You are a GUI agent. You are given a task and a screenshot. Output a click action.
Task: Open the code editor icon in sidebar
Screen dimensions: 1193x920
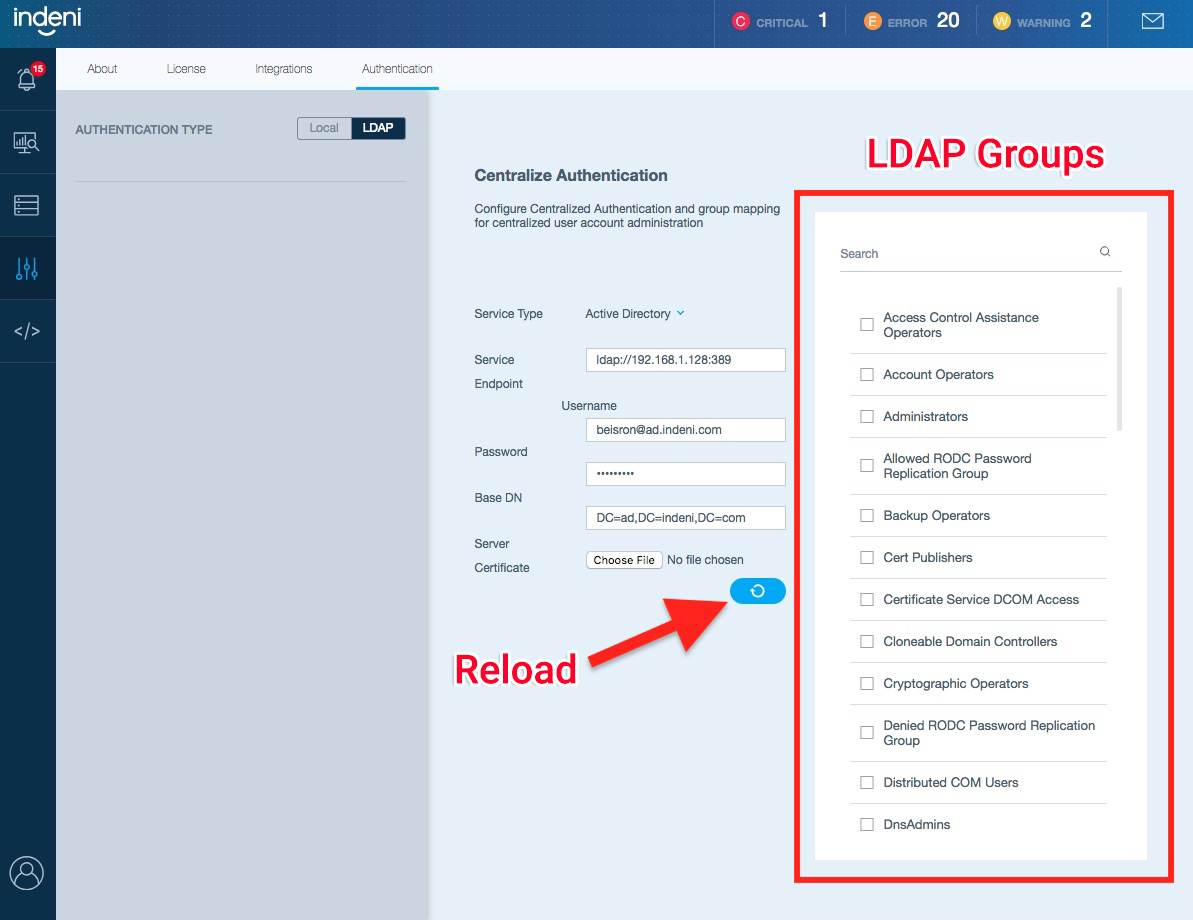[x=27, y=331]
